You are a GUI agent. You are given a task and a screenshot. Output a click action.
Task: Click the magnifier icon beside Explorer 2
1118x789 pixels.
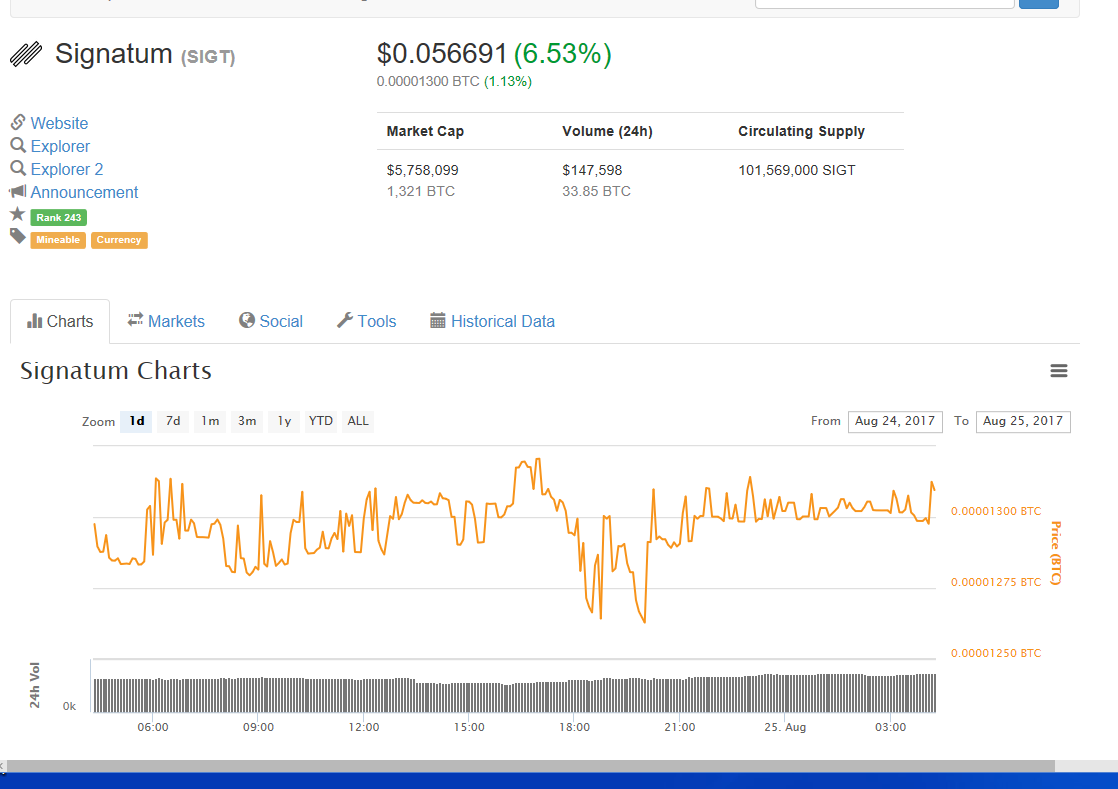[x=18, y=168]
